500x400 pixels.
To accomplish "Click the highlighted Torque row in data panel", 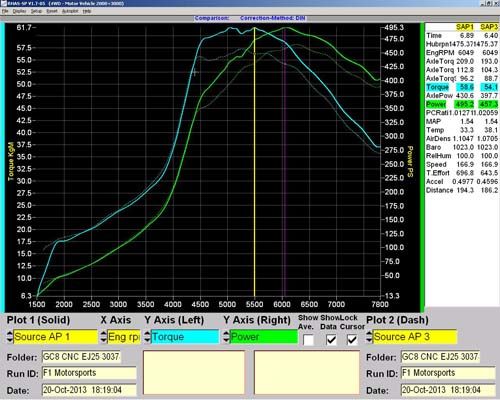I will point(462,87).
